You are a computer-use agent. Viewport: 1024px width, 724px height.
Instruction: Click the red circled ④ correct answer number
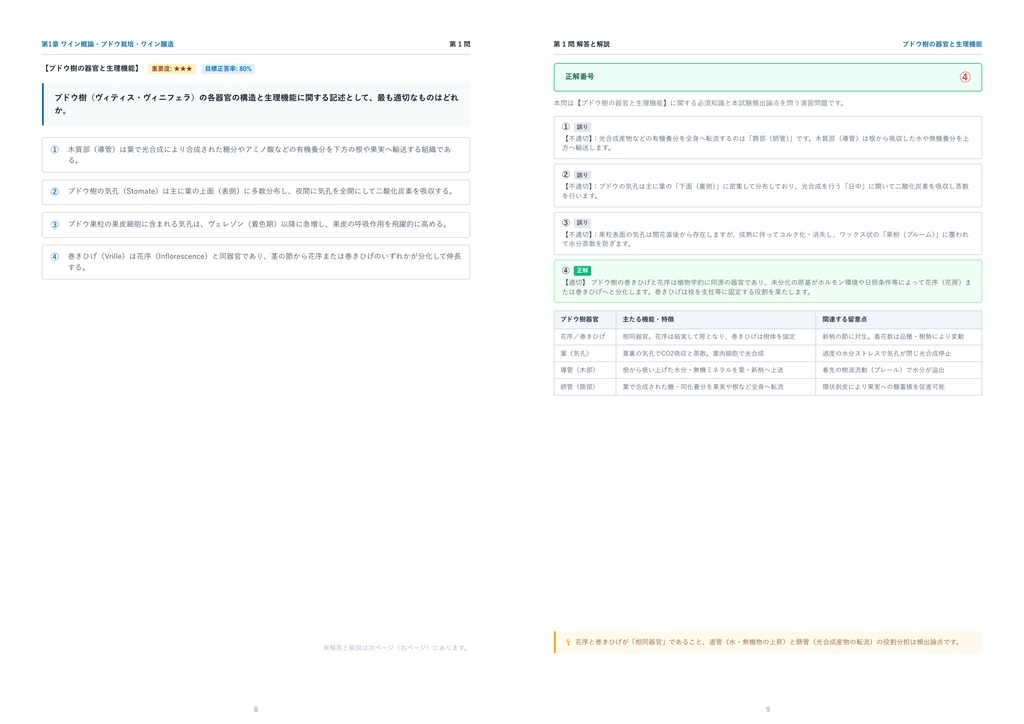point(965,77)
